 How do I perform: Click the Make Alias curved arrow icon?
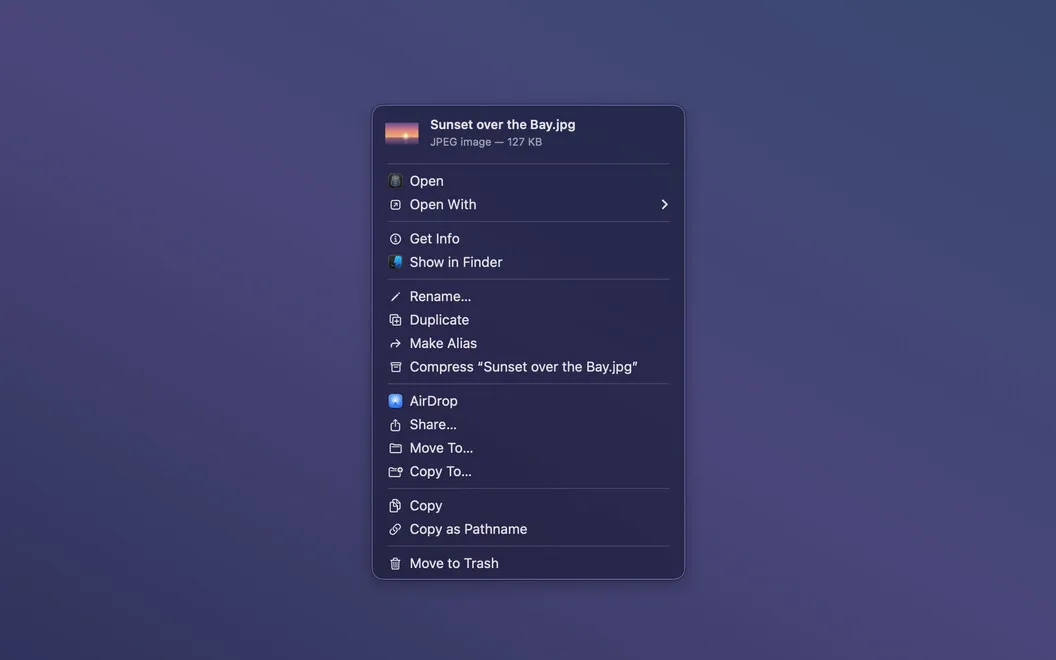click(x=395, y=343)
